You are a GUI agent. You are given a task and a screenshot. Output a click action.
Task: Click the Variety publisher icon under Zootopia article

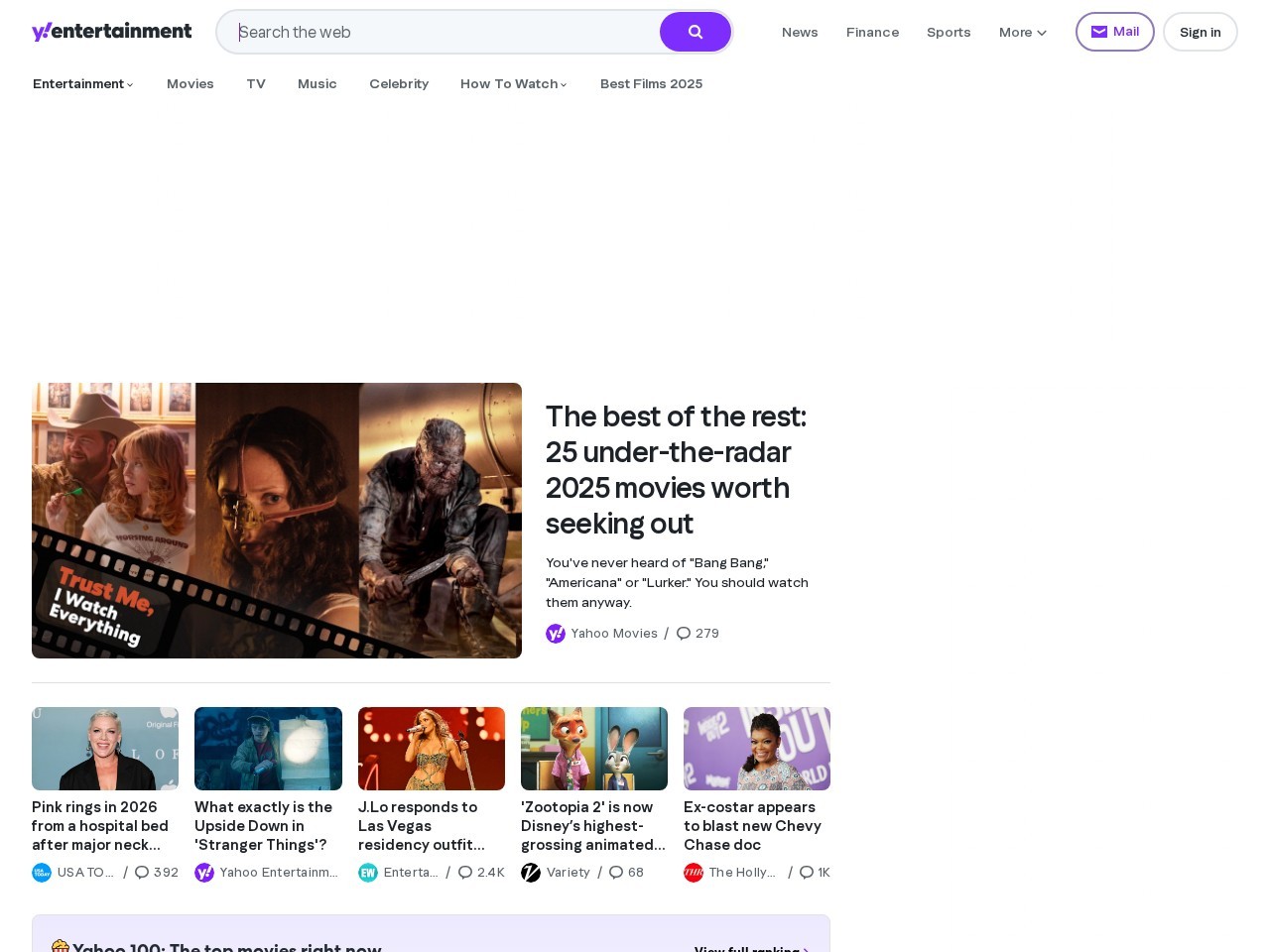tap(531, 873)
